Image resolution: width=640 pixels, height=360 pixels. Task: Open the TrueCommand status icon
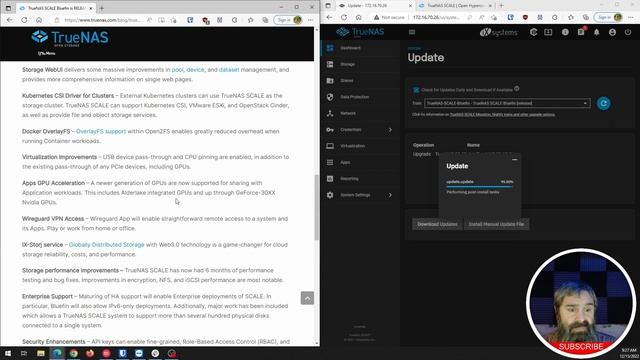click(533, 32)
